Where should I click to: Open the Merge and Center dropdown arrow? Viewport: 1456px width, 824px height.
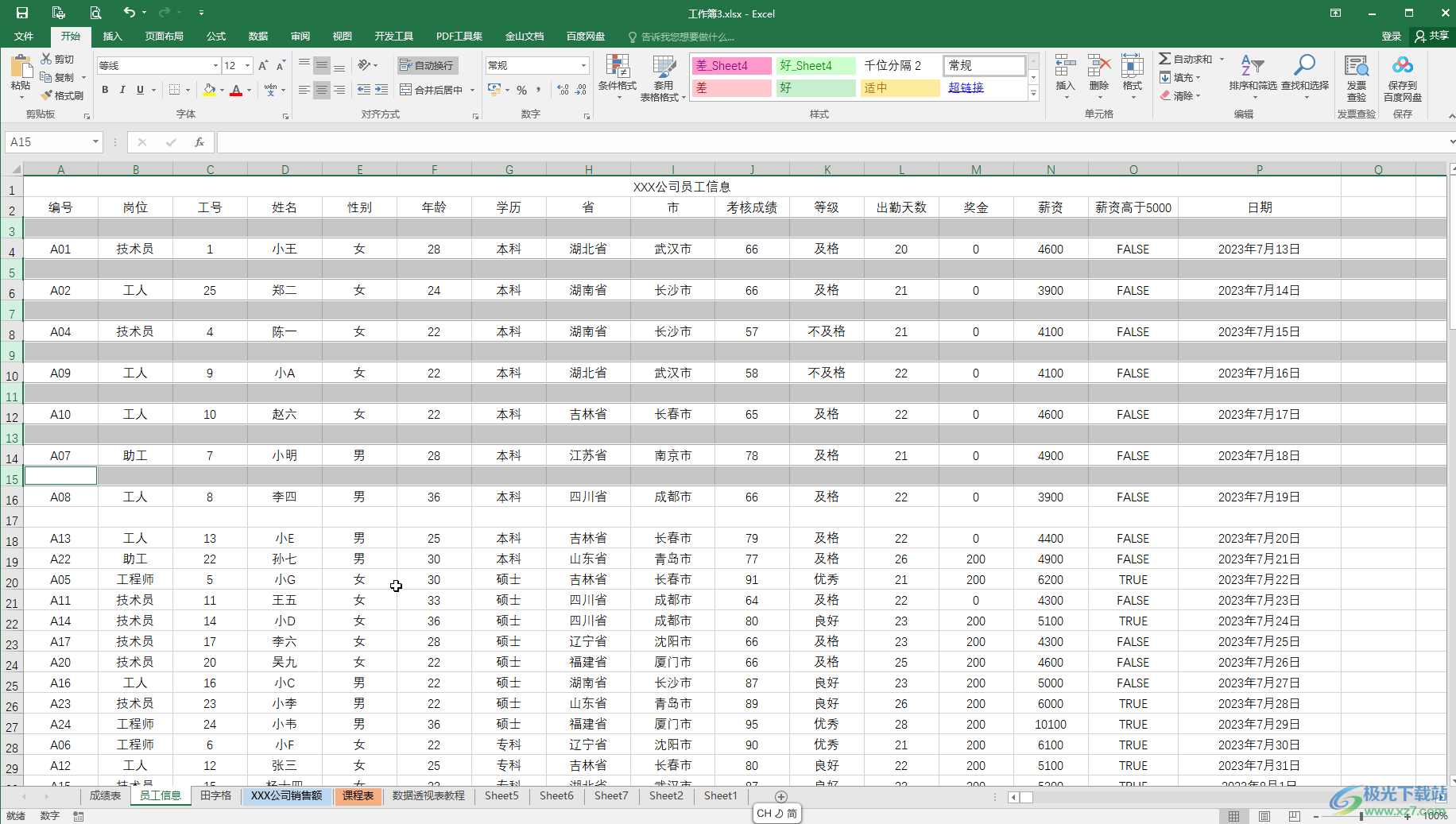click(472, 90)
